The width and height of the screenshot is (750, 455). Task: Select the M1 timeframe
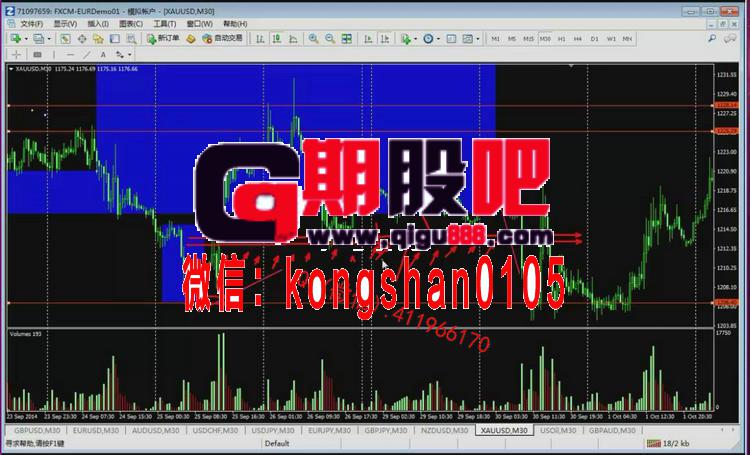pyautogui.click(x=496, y=39)
